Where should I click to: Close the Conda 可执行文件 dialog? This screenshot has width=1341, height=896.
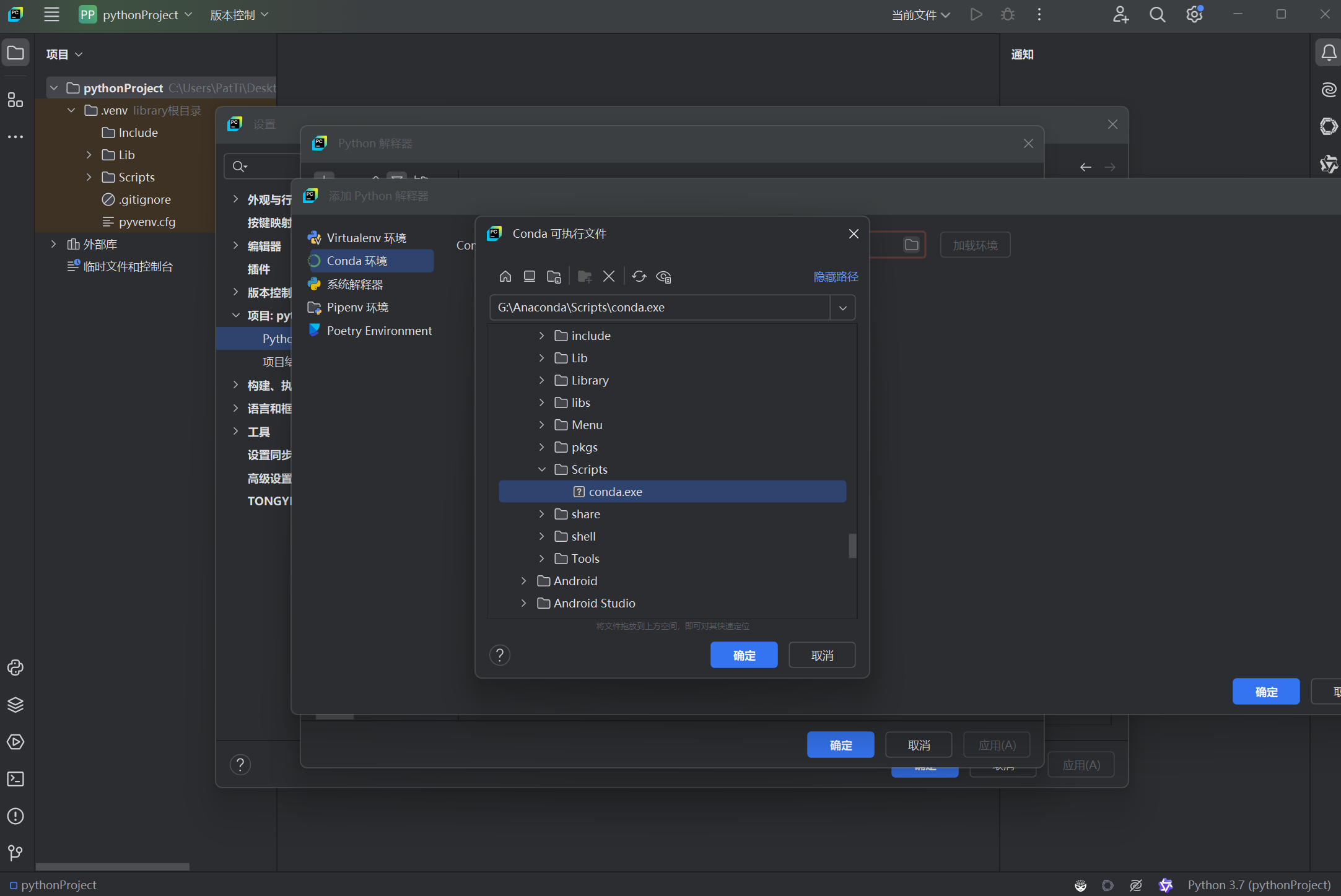(x=854, y=233)
